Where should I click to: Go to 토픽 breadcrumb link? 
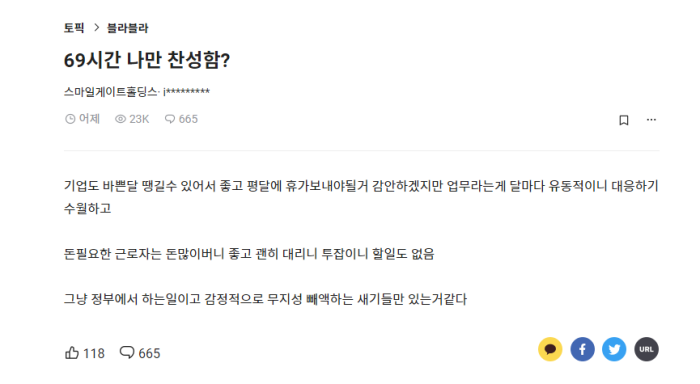click(74, 28)
